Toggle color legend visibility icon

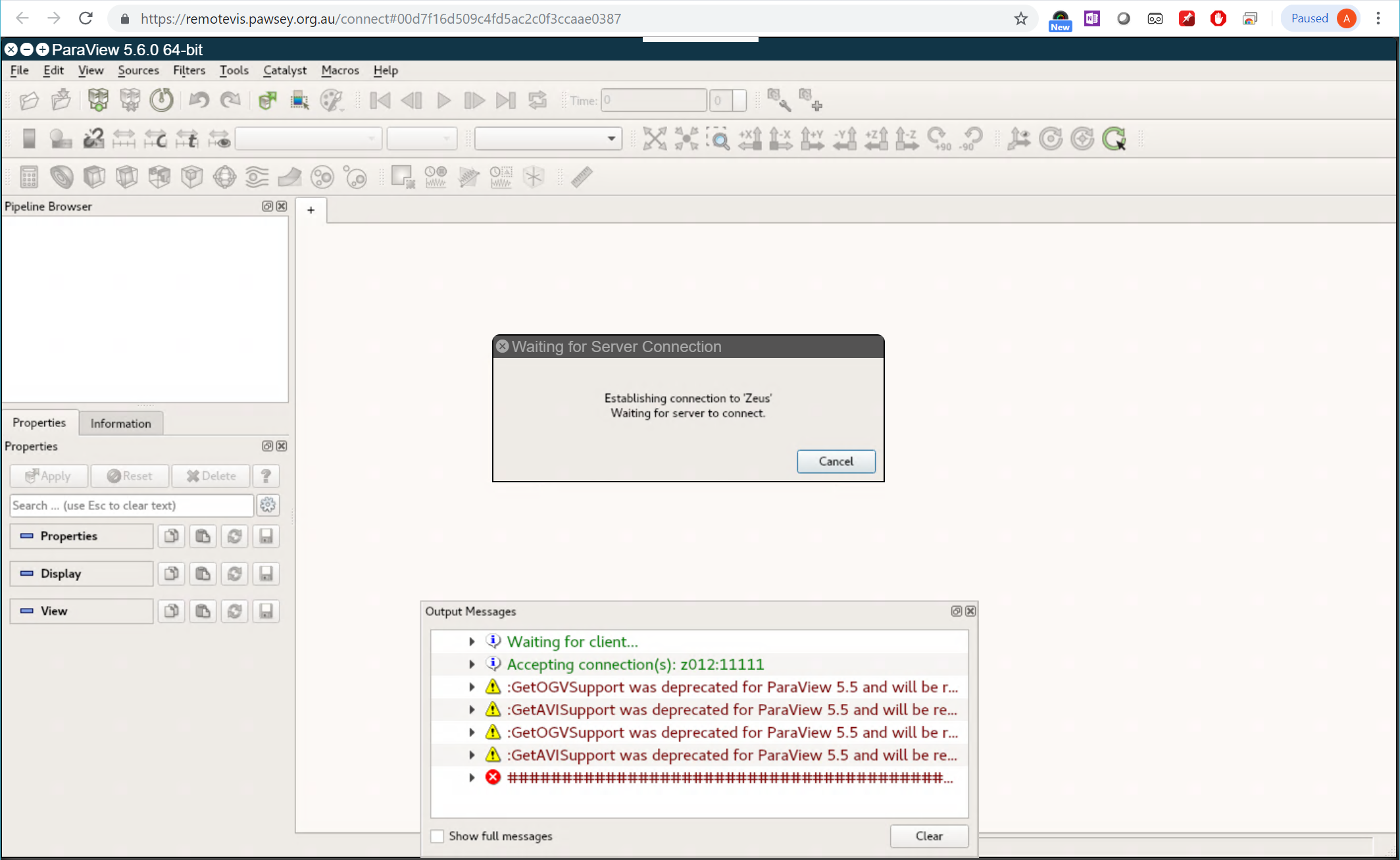click(29, 138)
